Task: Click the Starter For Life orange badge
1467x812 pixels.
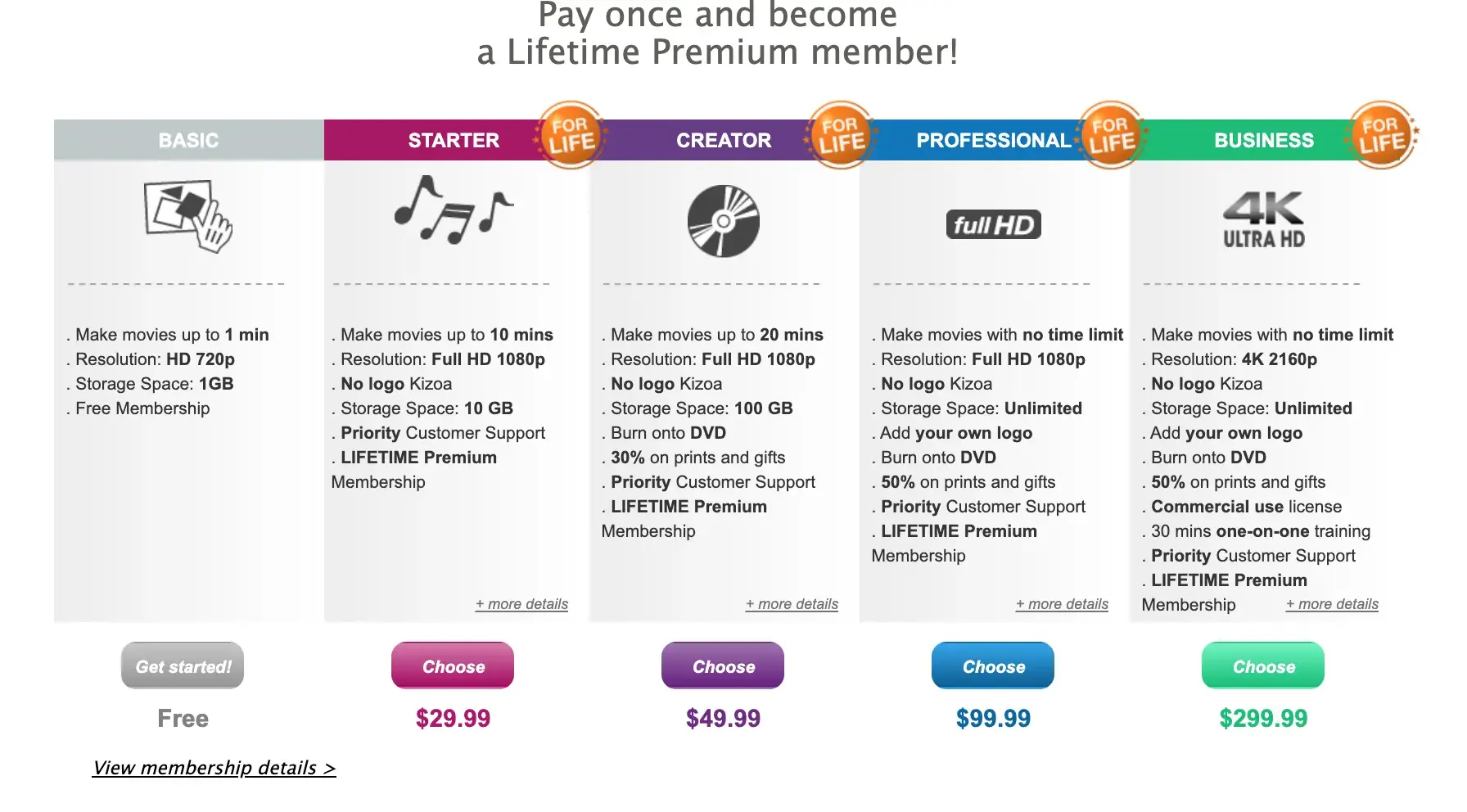Action: [571, 135]
